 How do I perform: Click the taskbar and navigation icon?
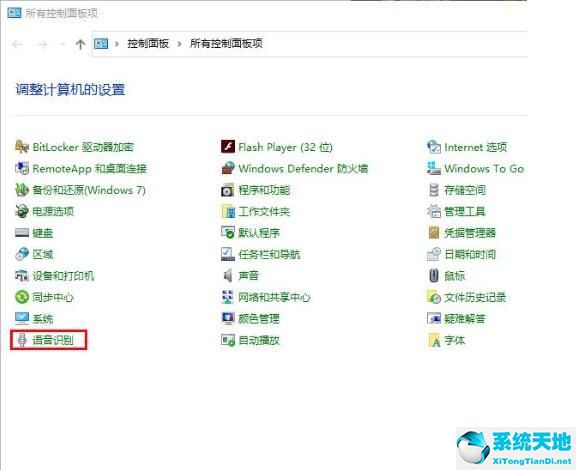(228, 254)
